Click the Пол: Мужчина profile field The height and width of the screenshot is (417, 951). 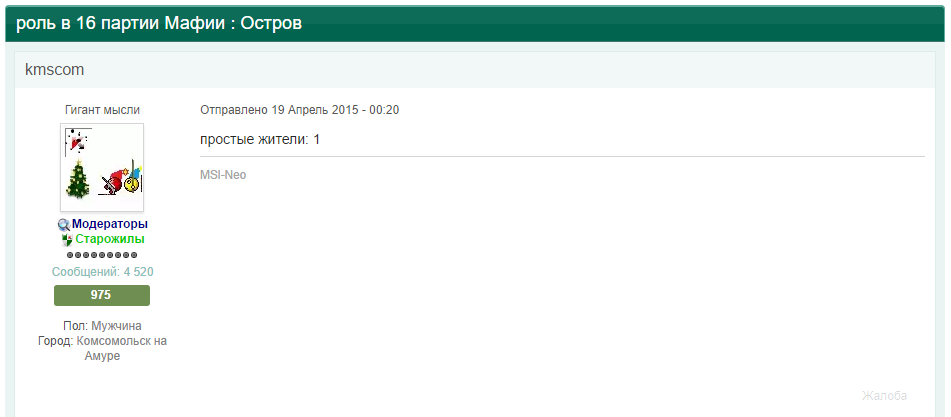pos(102,326)
